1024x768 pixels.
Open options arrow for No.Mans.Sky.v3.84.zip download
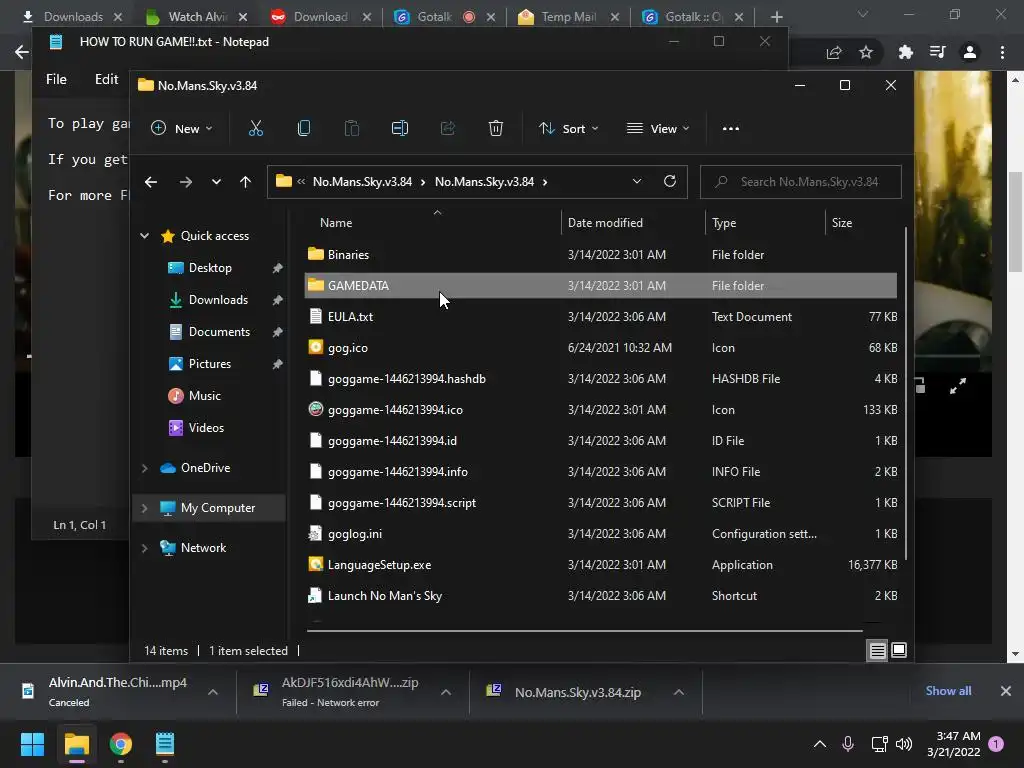click(x=679, y=692)
